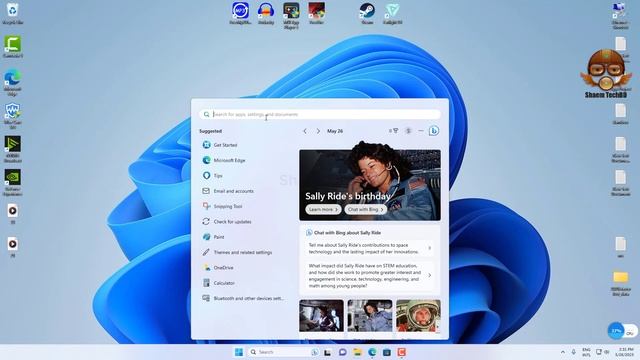The image size is (640, 360).
Task: Click Learn more about Sally Ride
Action: coord(323,209)
